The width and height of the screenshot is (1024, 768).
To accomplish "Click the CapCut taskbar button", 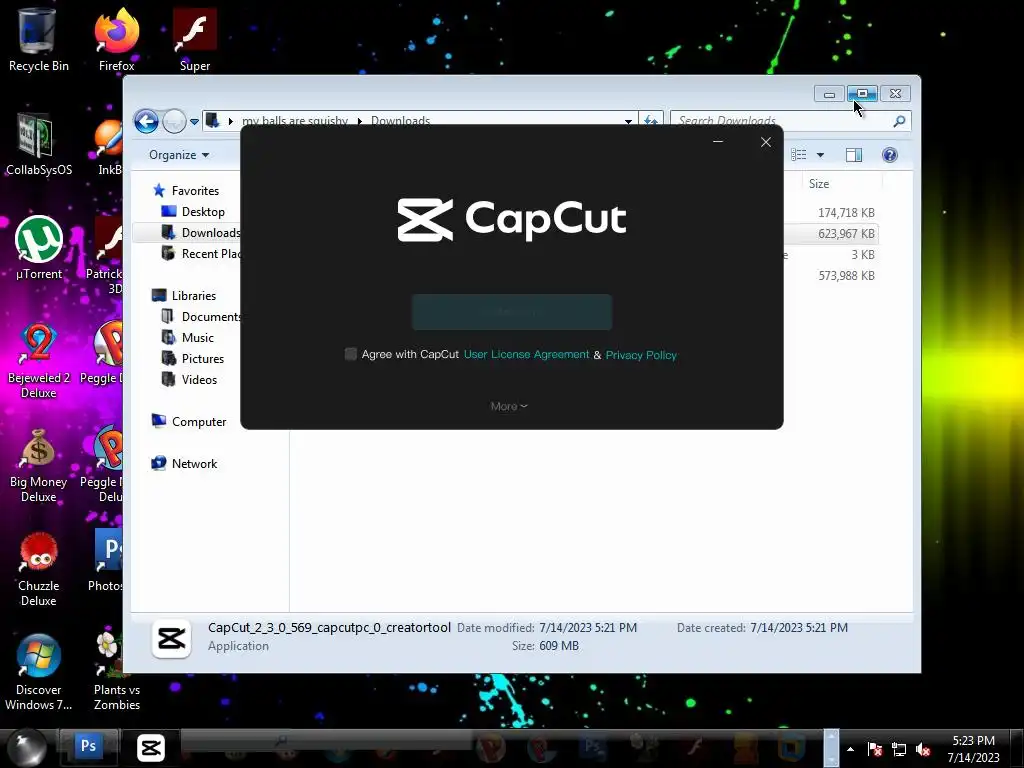I will tap(150, 748).
